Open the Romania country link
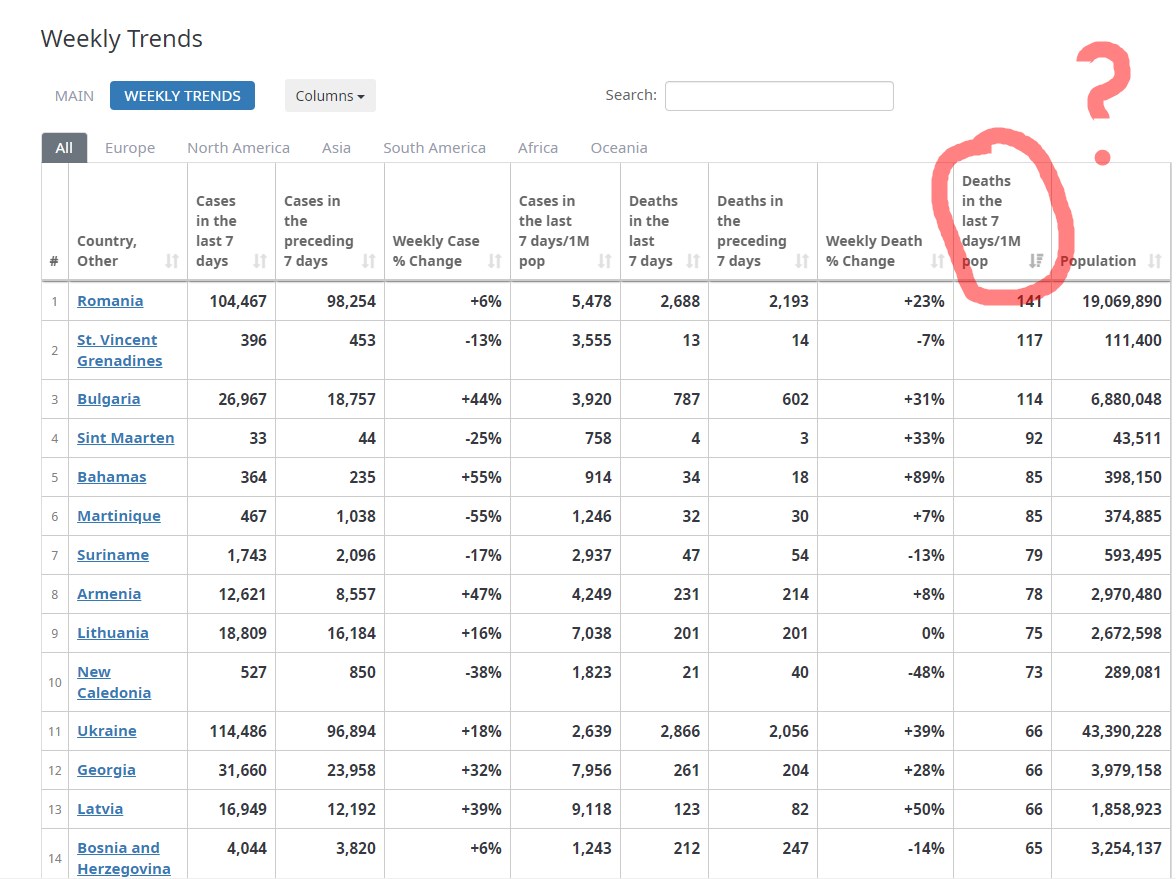Viewport: 1176px width, 879px height. 110,301
